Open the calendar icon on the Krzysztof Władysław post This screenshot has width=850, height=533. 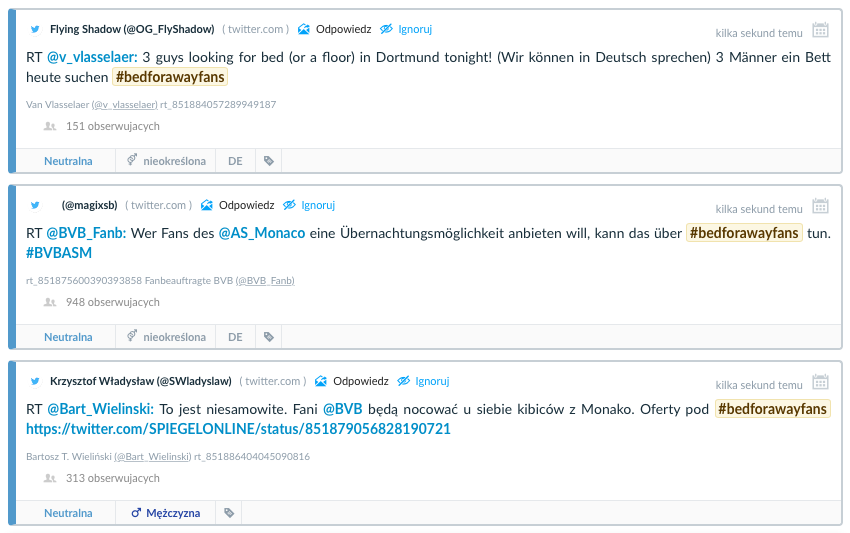820,382
